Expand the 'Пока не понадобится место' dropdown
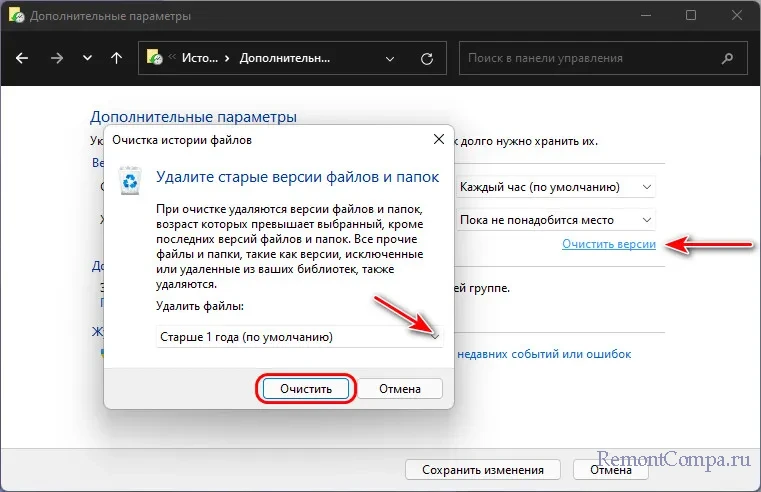Image resolution: width=761 pixels, height=492 pixels. coord(556,219)
